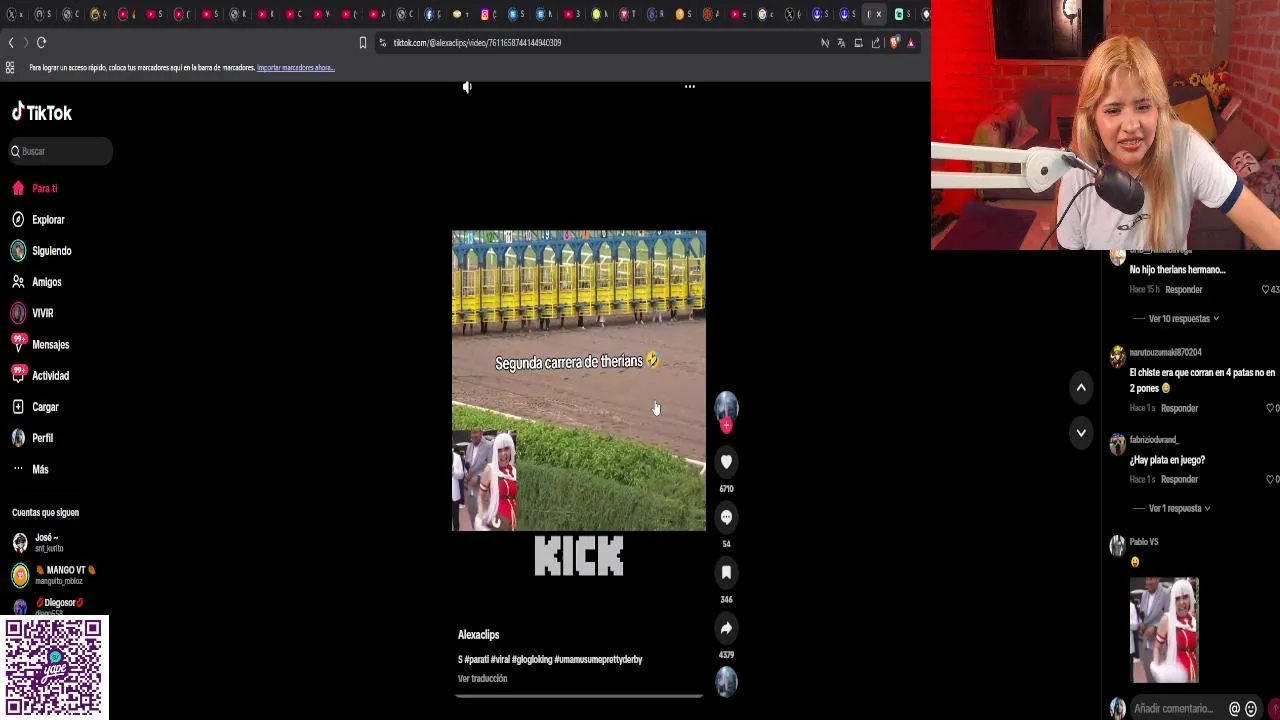Image resolution: width=1280 pixels, height=720 pixels.
Task: Click the browser back arrow
Action: [x=11, y=43]
